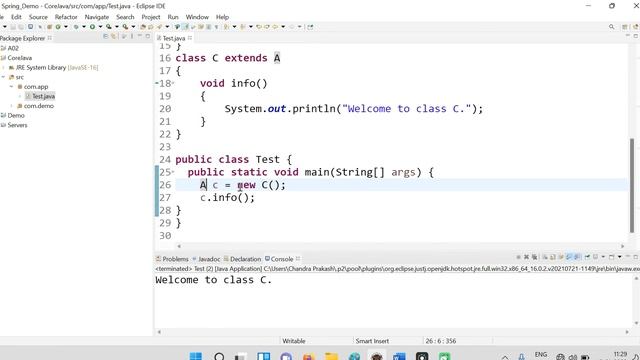
Task: Toggle Pin Console button
Action: 588,257
